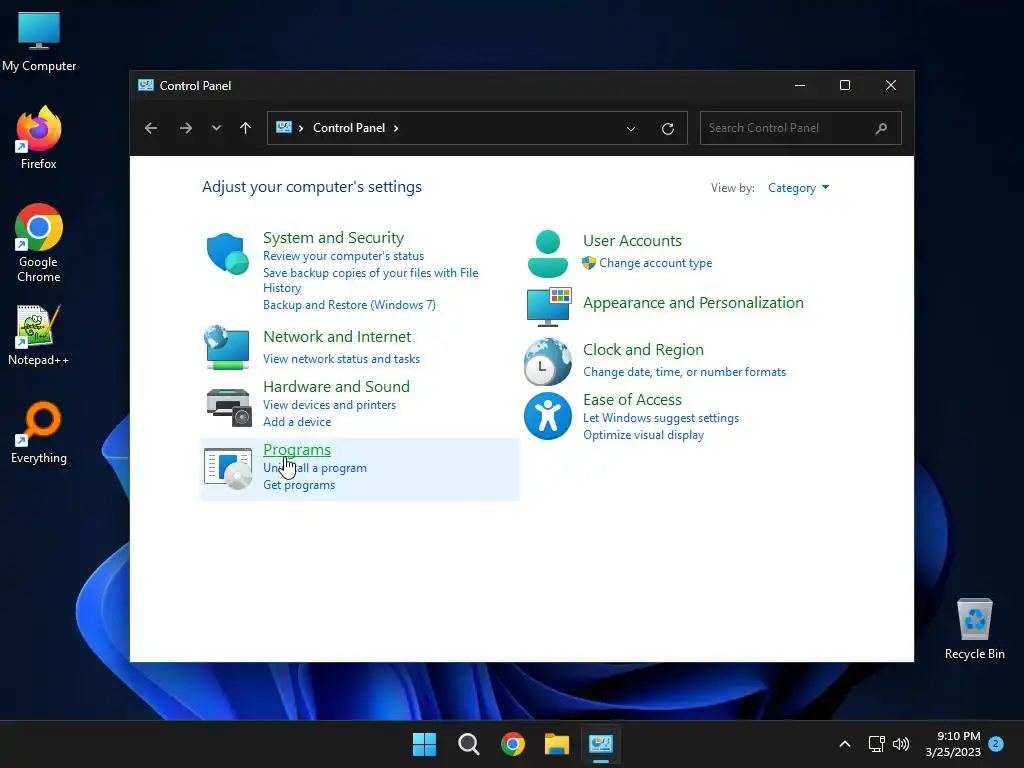
Task: Click View network status and tasks
Action: coord(341,359)
